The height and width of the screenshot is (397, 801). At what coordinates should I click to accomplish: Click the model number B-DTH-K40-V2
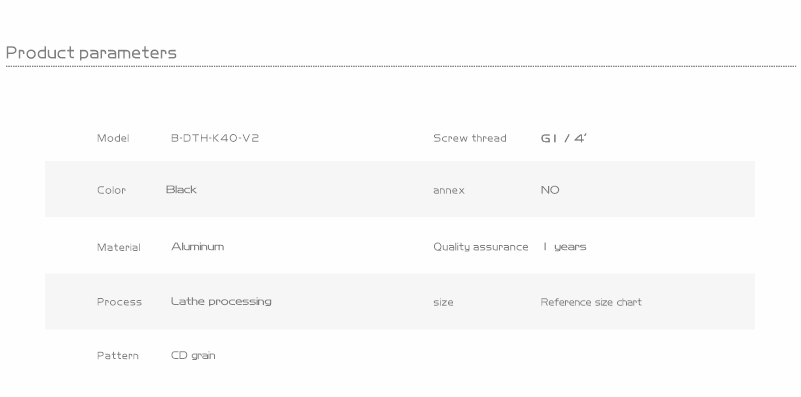click(215, 138)
